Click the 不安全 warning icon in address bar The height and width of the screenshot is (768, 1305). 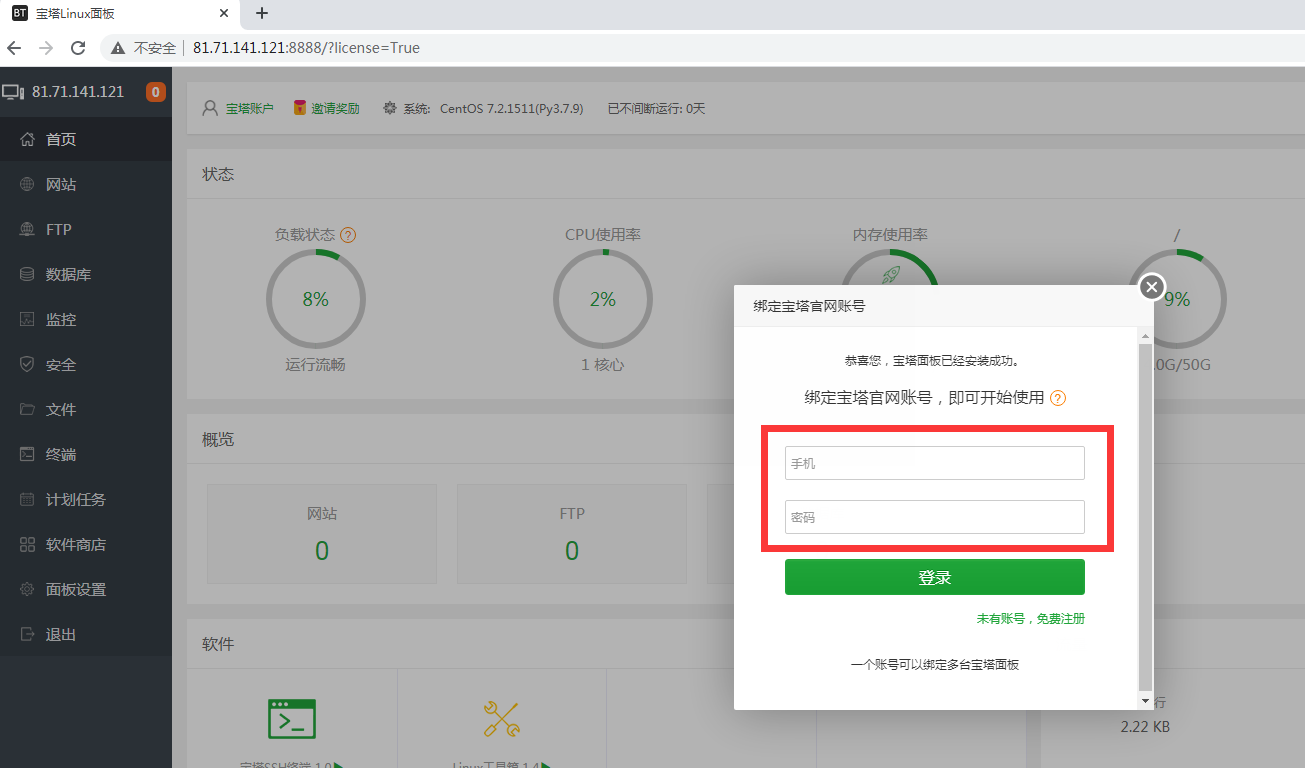pos(118,48)
